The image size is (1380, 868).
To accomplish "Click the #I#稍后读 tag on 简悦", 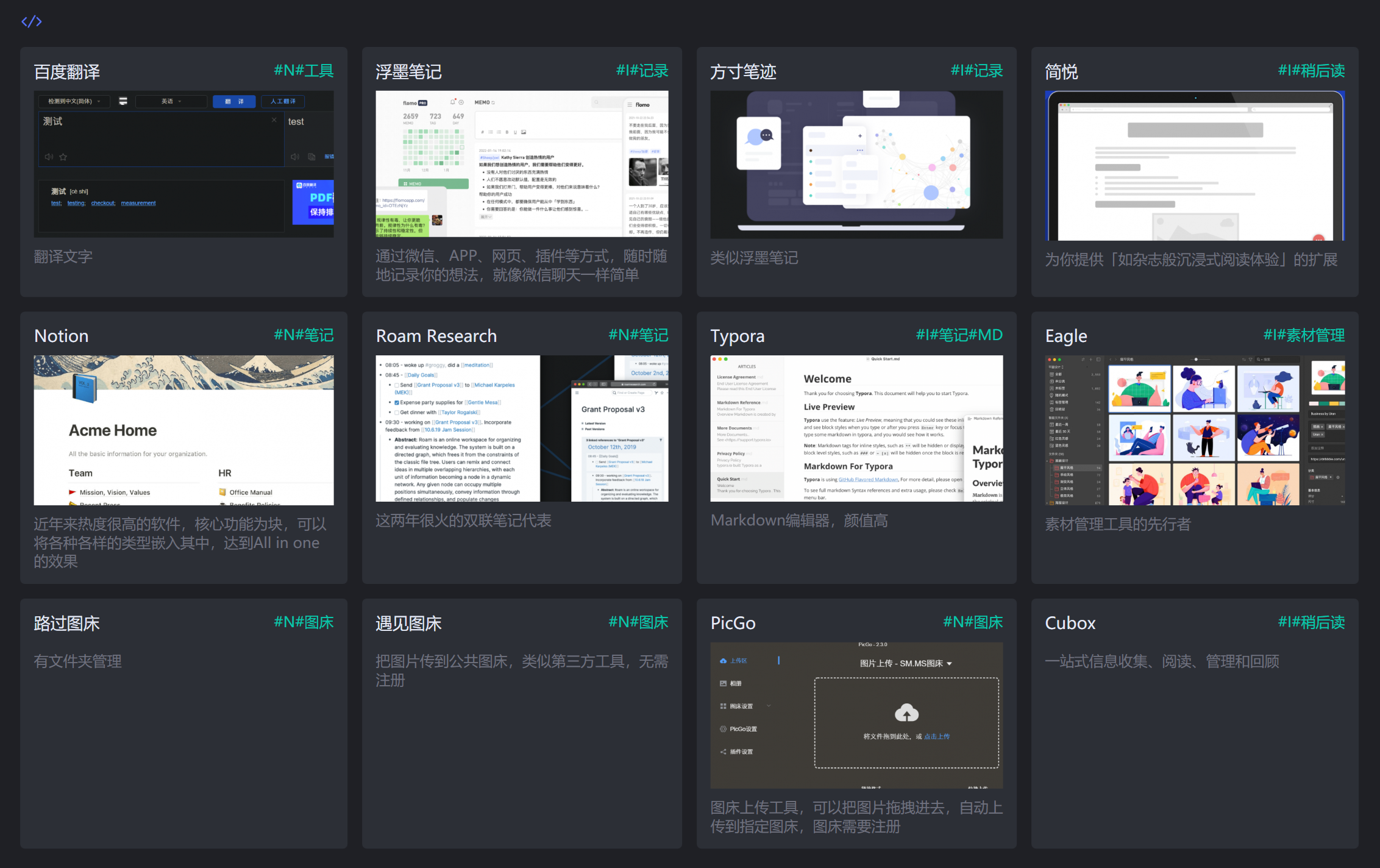I will [1312, 71].
